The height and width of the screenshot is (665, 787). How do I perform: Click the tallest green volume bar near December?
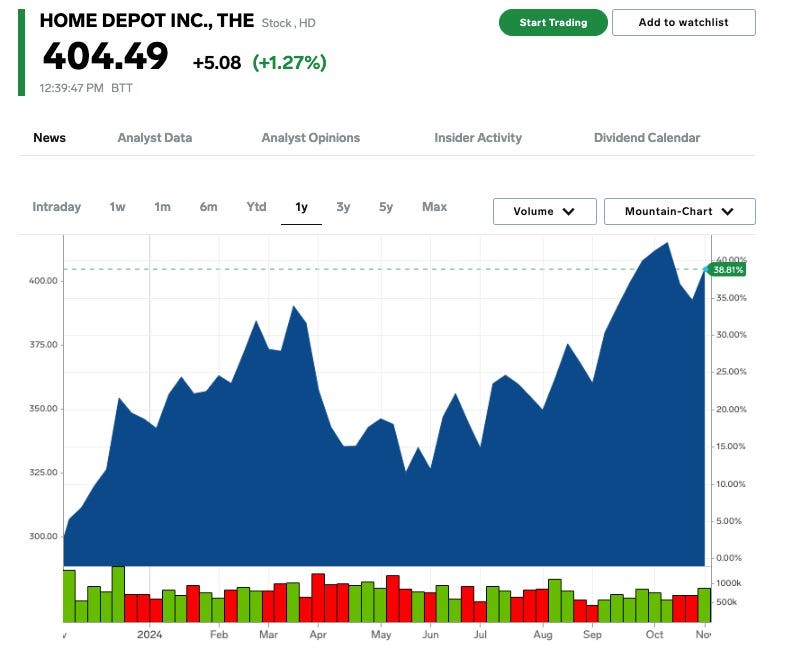click(x=118, y=595)
